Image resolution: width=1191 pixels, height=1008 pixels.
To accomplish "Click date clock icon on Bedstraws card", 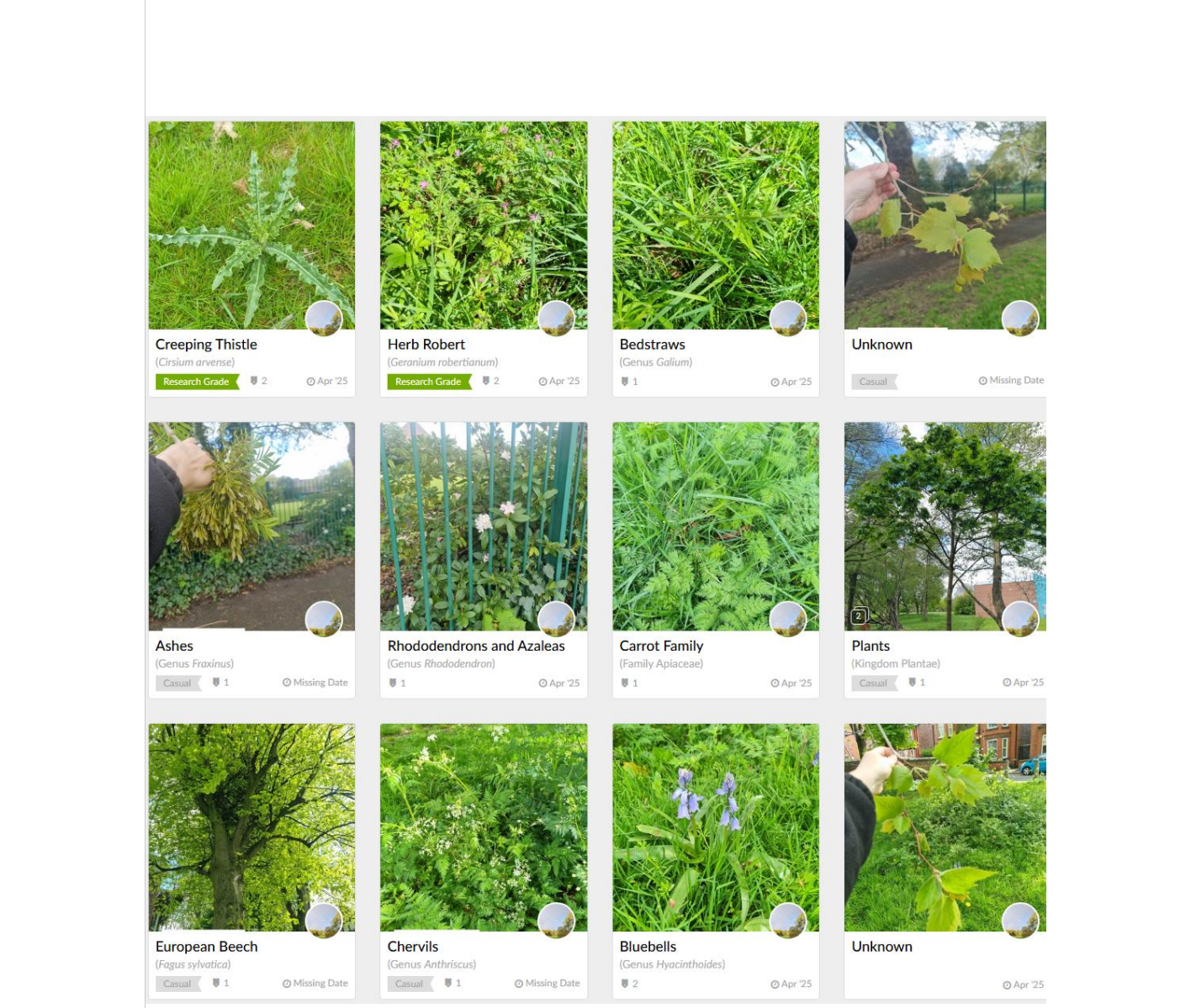I will [775, 382].
